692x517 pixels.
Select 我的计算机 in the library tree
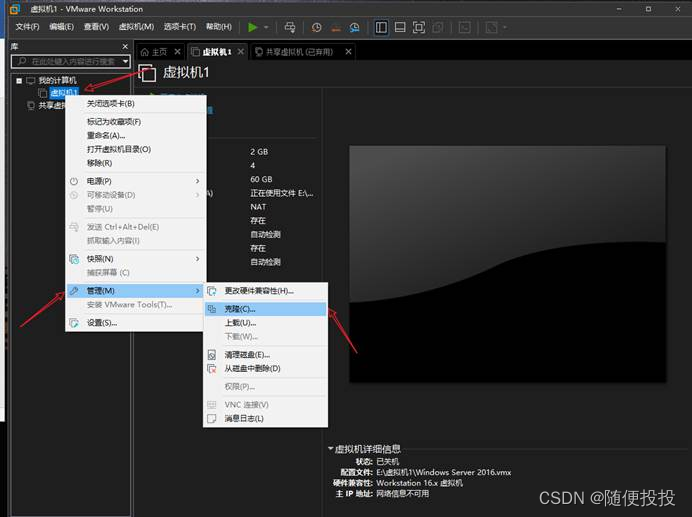coord(57,80)
